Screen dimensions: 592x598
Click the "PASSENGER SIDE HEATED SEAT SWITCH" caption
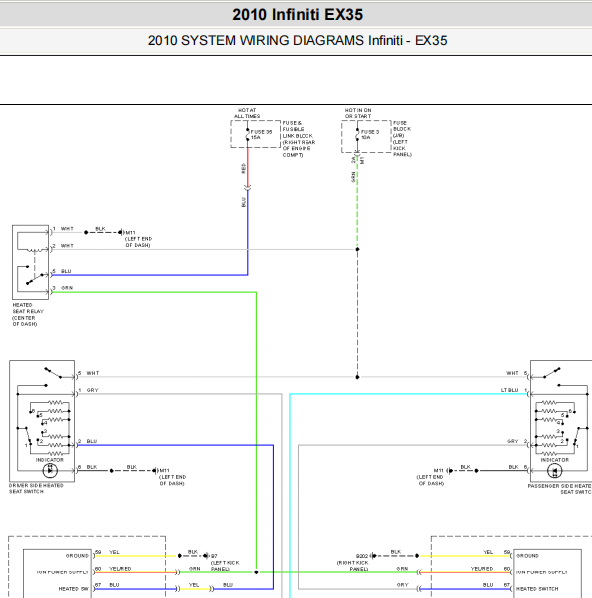(560, 489)
